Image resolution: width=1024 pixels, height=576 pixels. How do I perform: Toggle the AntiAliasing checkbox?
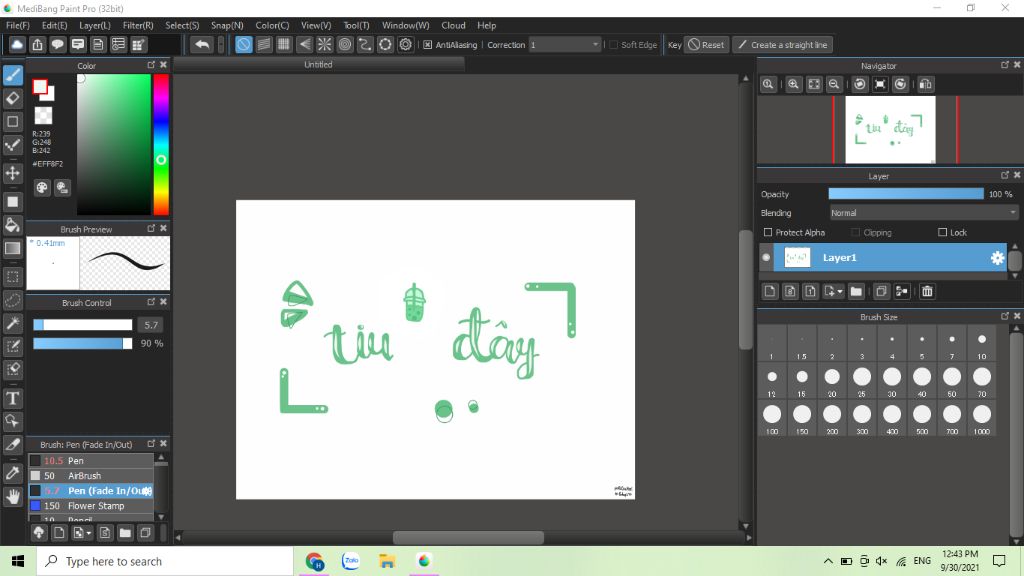(428, 45)
